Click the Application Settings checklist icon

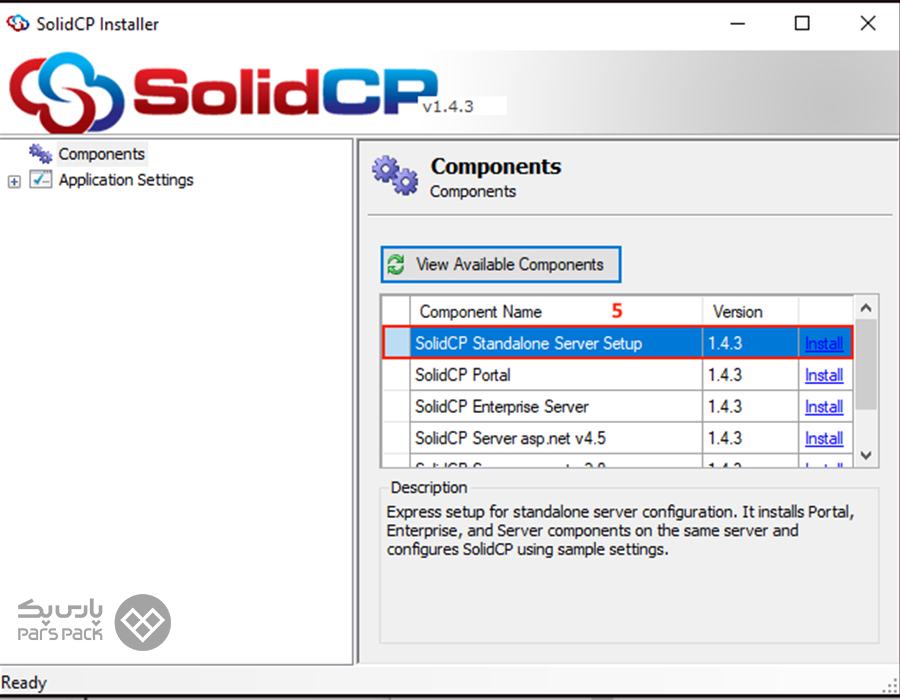pos(41,180)
